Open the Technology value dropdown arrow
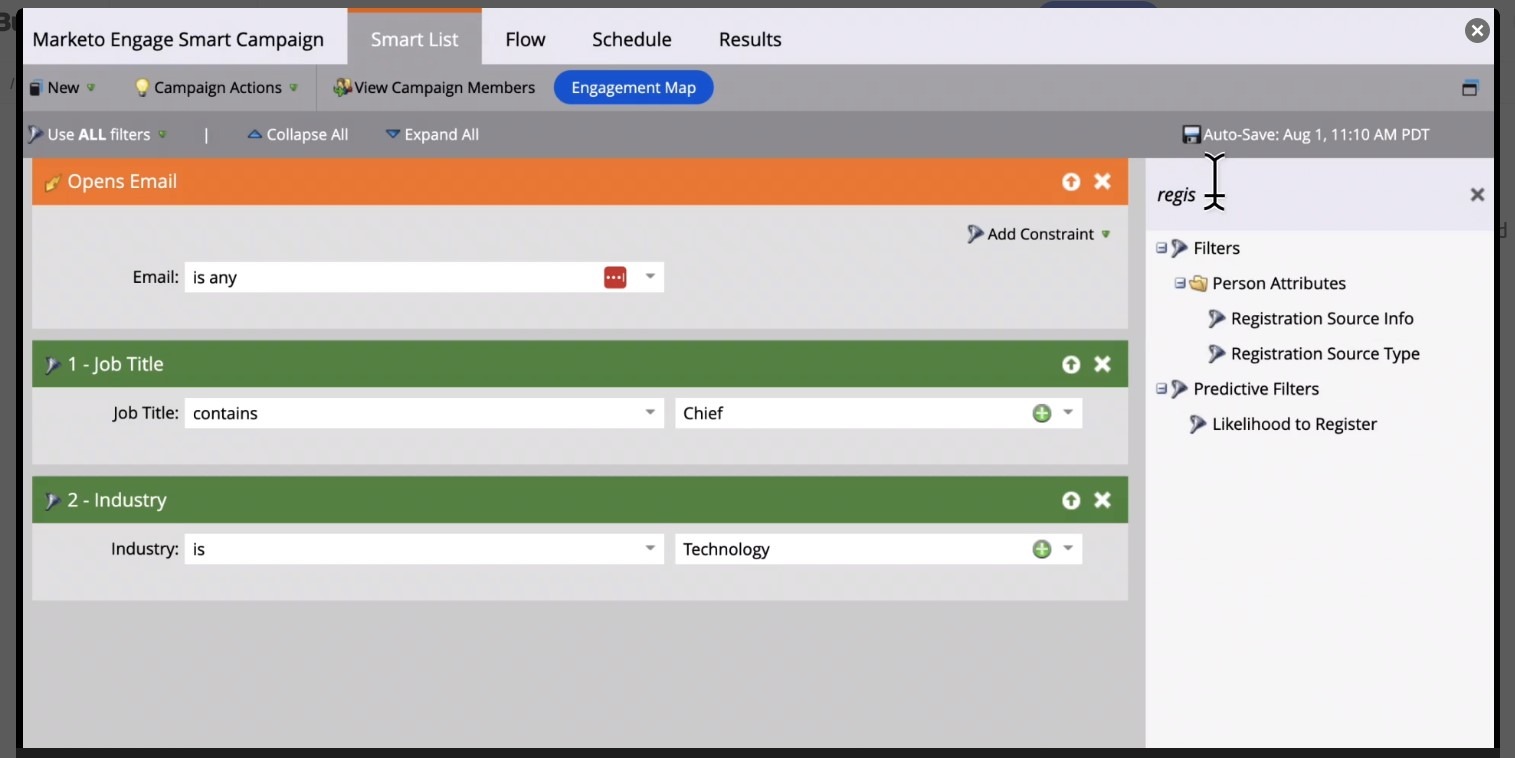 pos(1068,549)
